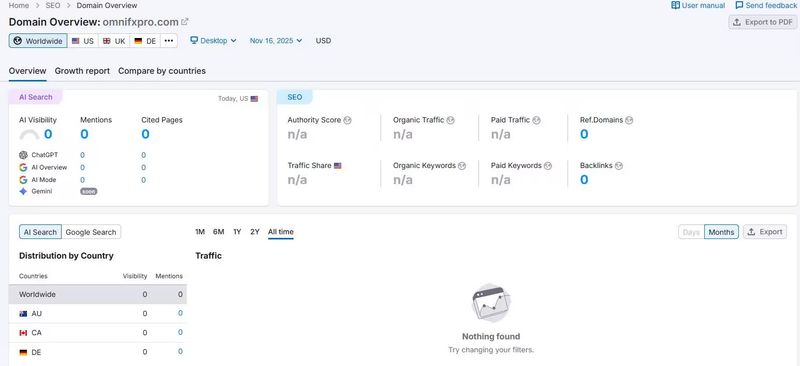Click the Nothing found chart illustration
800x366 pixels.
[491, 303]
